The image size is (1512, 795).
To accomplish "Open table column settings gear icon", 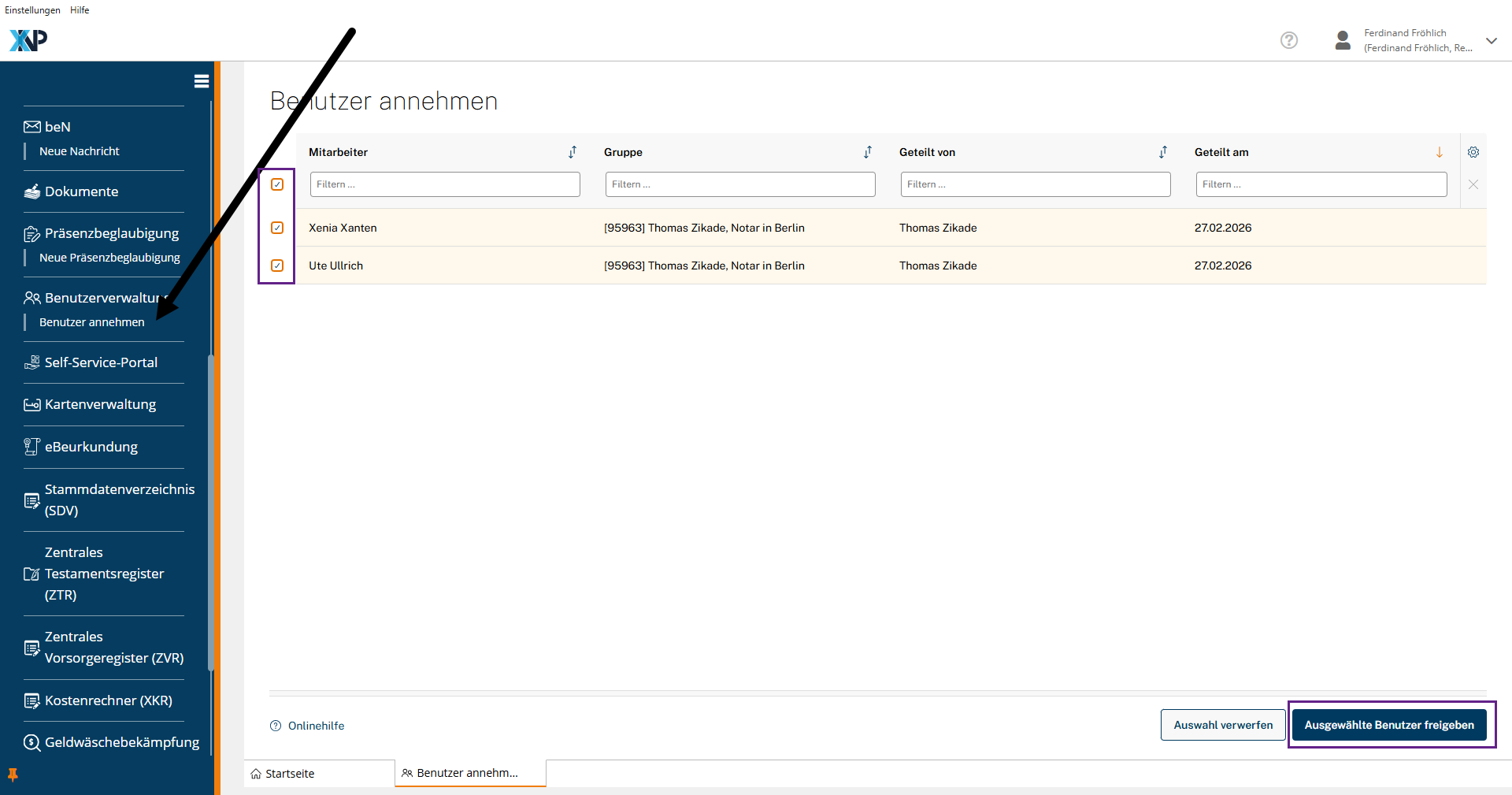I will [1473, 152].
